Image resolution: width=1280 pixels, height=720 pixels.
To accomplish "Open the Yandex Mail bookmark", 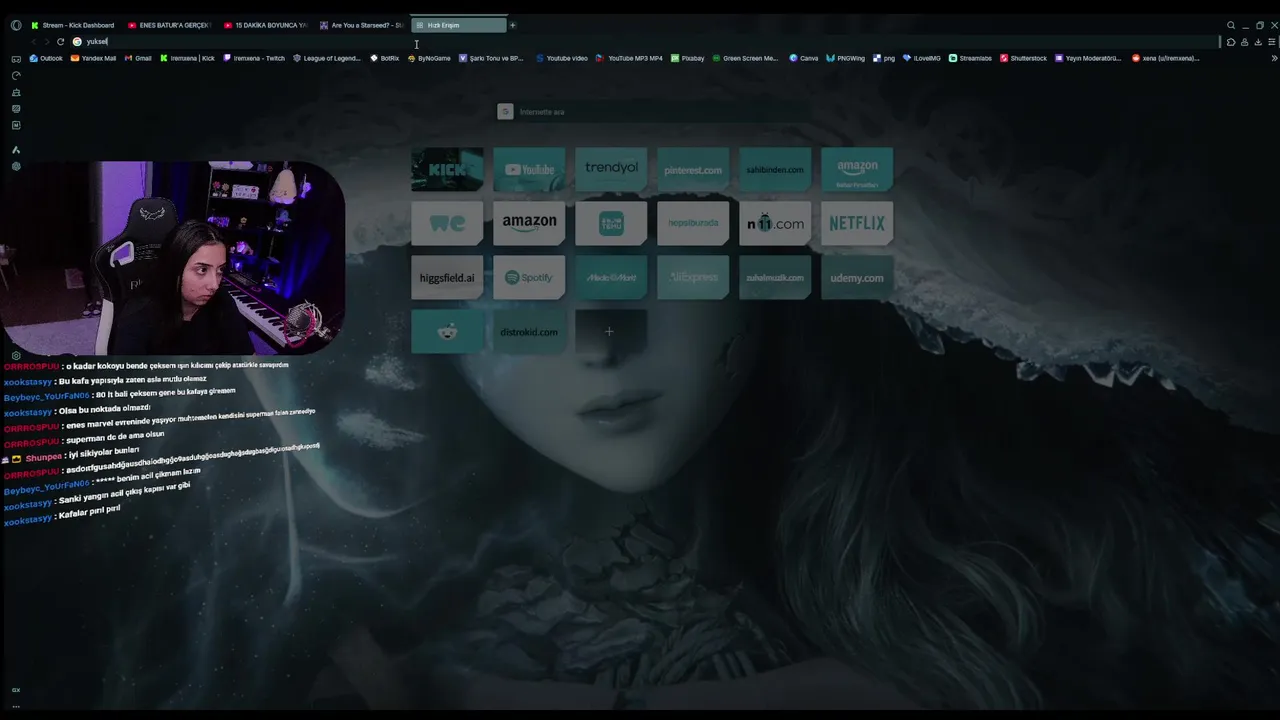I will [x=93, y=58].
